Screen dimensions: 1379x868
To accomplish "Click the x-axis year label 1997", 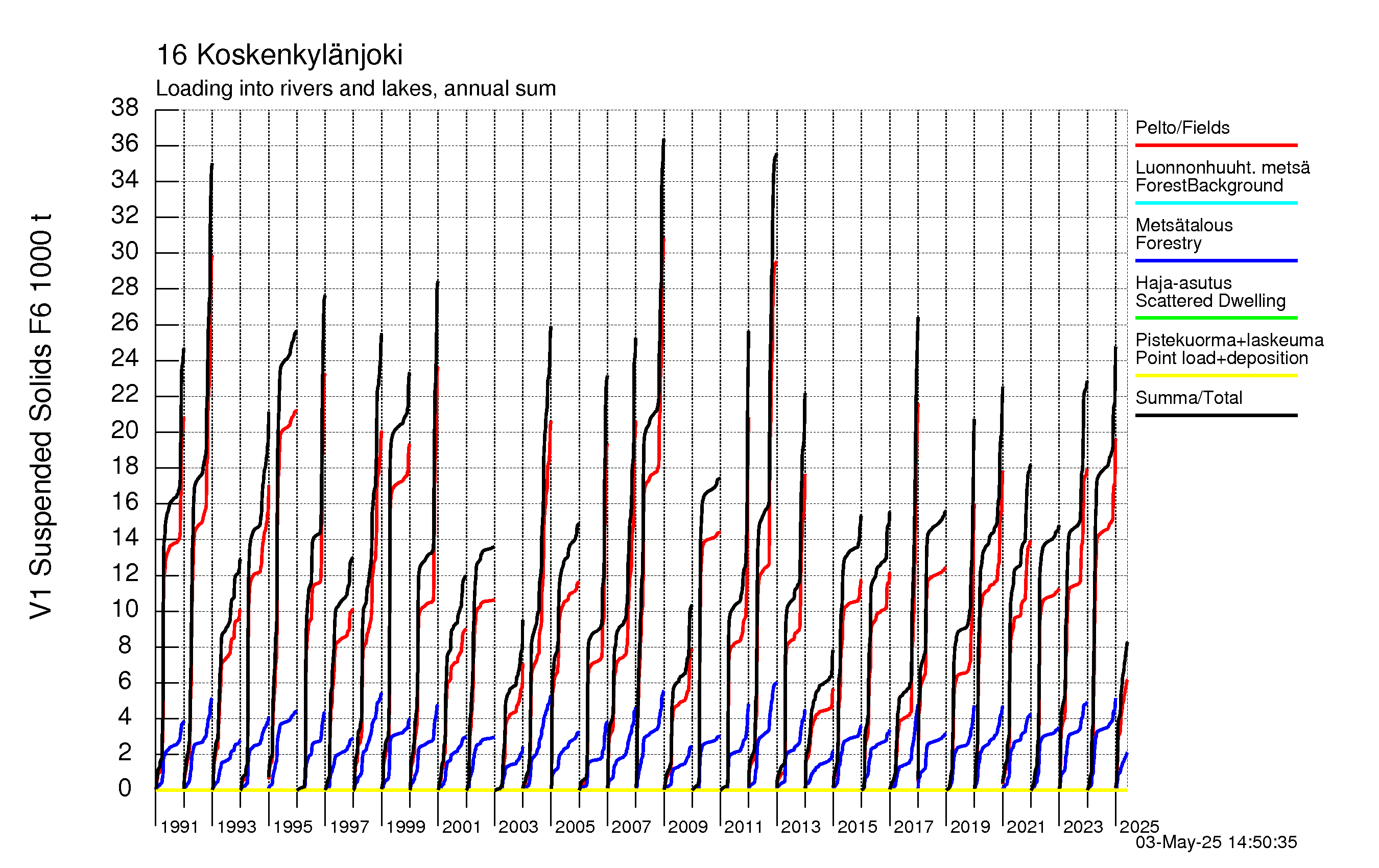I will click(x=349, y=827).
